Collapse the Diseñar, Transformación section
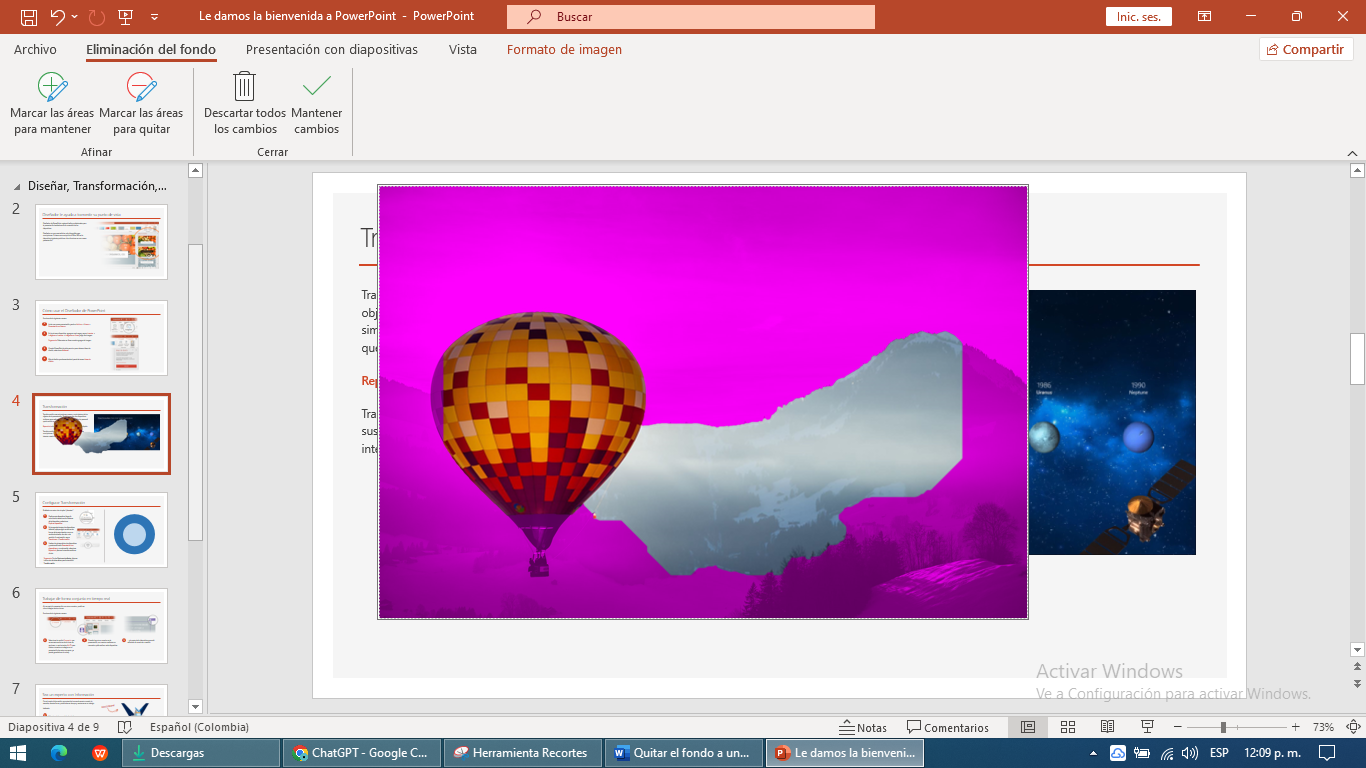The width and height of the screenshot is (1366, 768). point(17,185)
